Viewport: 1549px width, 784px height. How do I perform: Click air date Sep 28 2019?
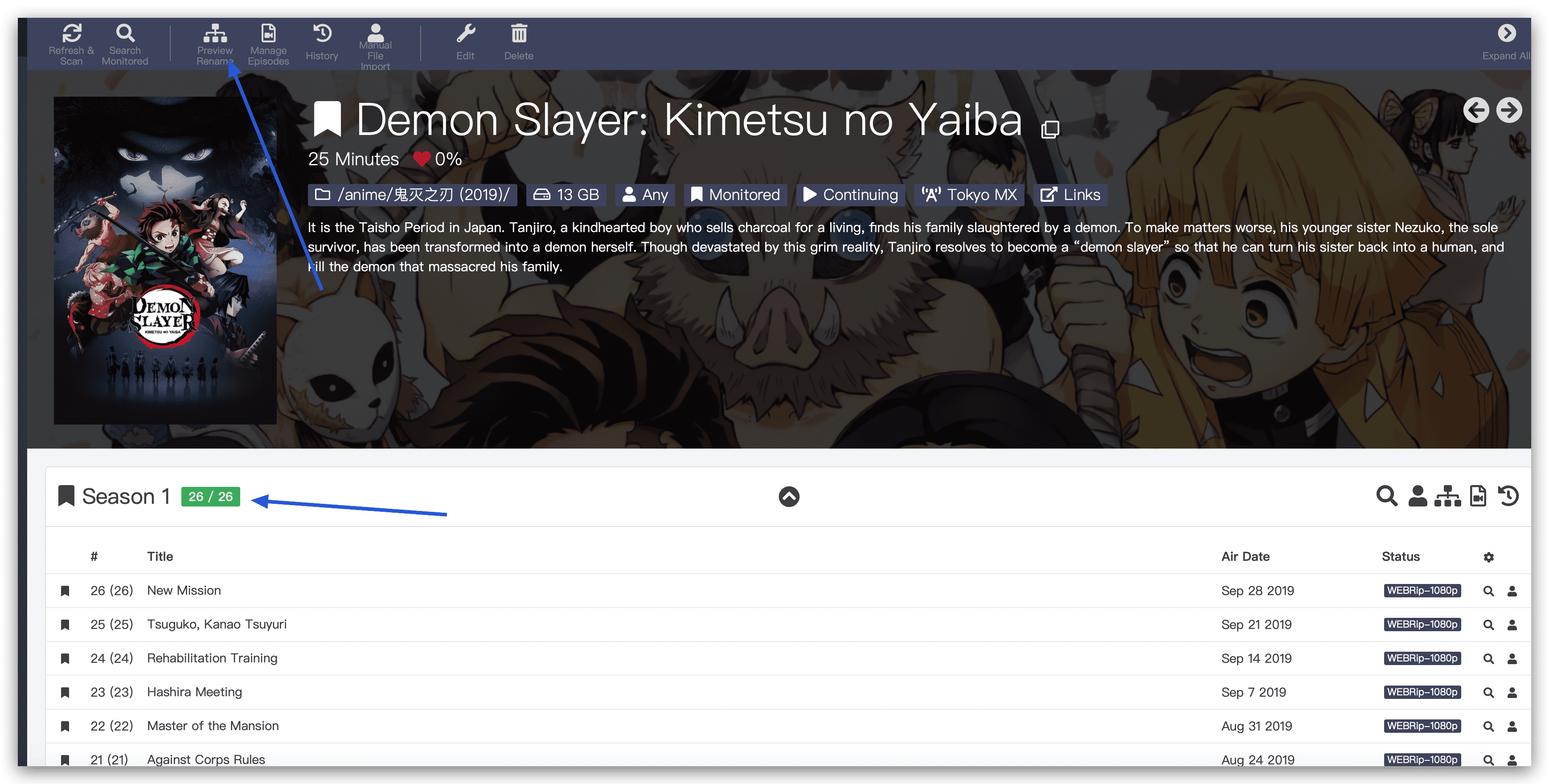click(1258, 590)
